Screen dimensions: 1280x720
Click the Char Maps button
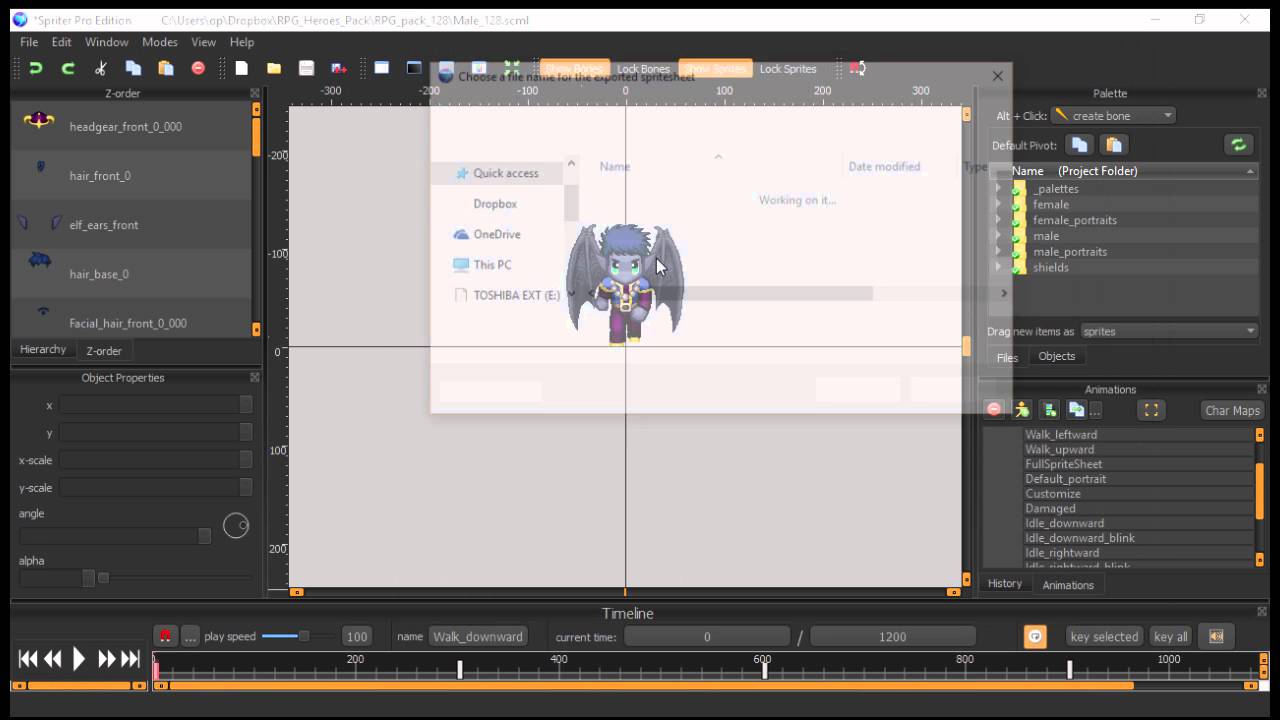click(1232, 410)
